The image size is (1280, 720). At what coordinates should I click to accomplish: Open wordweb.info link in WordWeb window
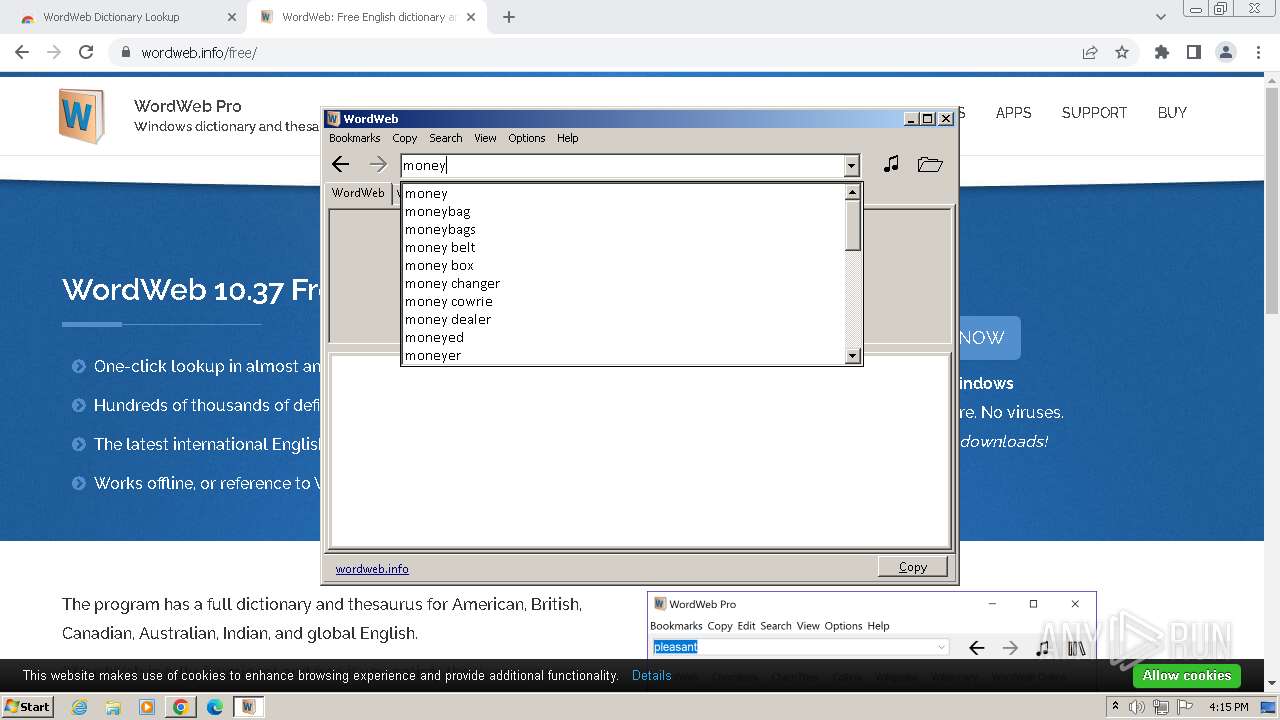(x=372, y=569)
